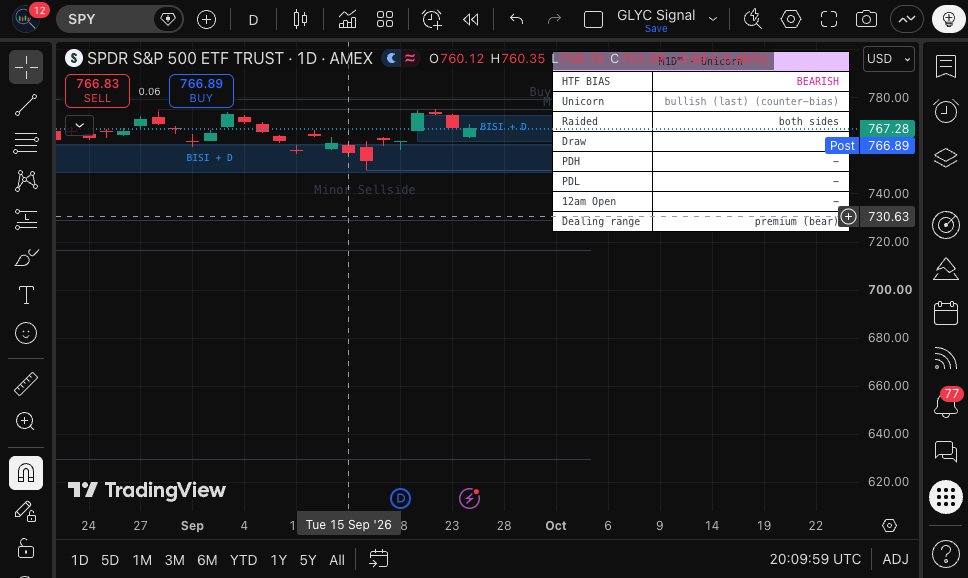Expand the GLYC Signal layout dropdown
The width and height of the screenshot is (968, 578).
[713, 19]
